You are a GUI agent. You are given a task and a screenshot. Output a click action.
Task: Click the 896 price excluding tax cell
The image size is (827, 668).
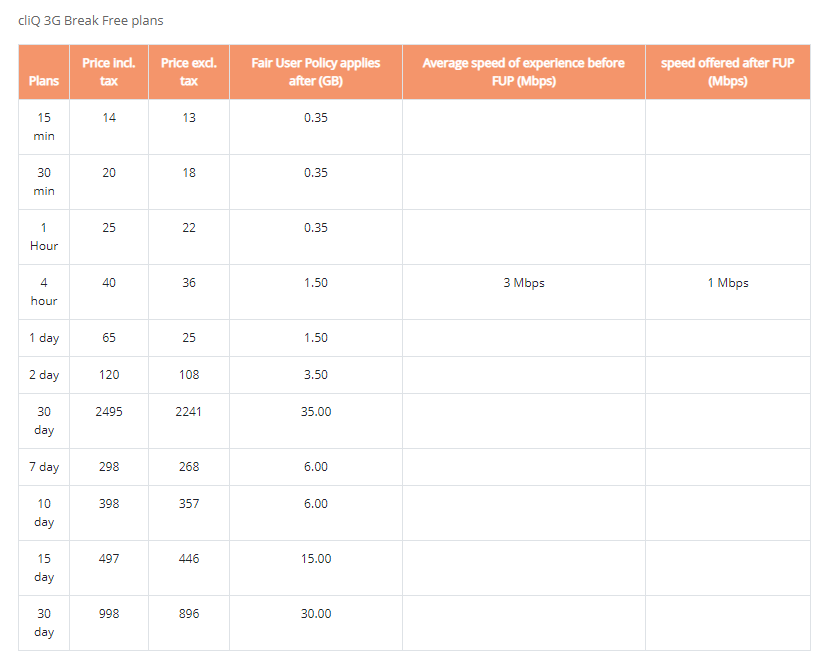click(189, 623)
